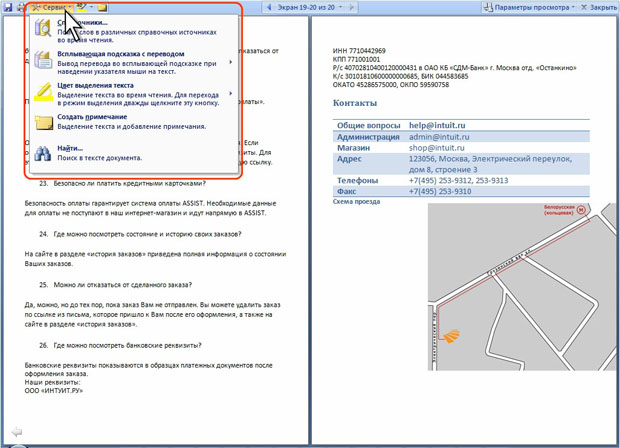Viewport: 620px width, 448px height.
Task: Click the route map image
Action: click(x=524, y=287)
